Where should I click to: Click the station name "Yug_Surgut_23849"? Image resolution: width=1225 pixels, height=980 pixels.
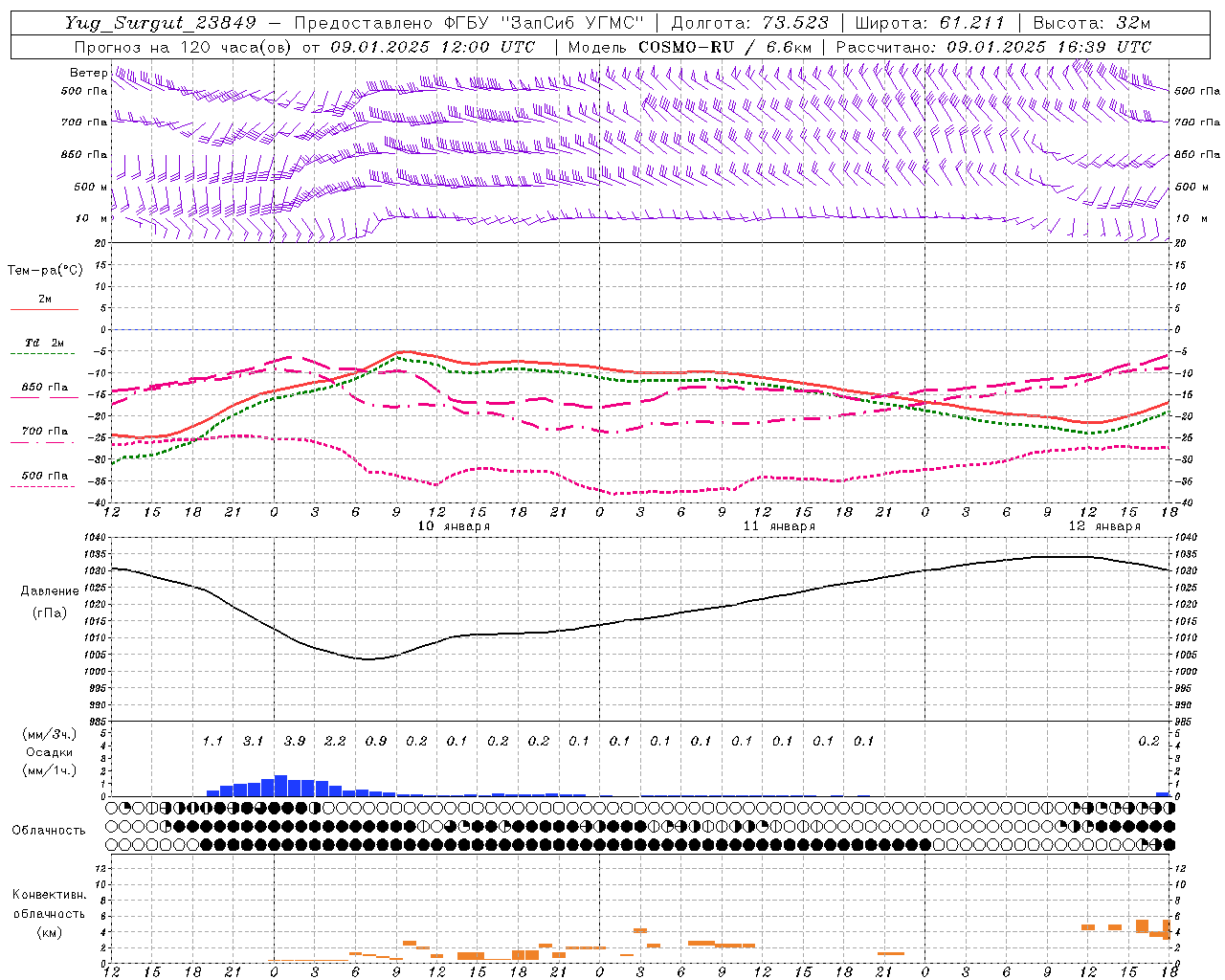[161, 23]
